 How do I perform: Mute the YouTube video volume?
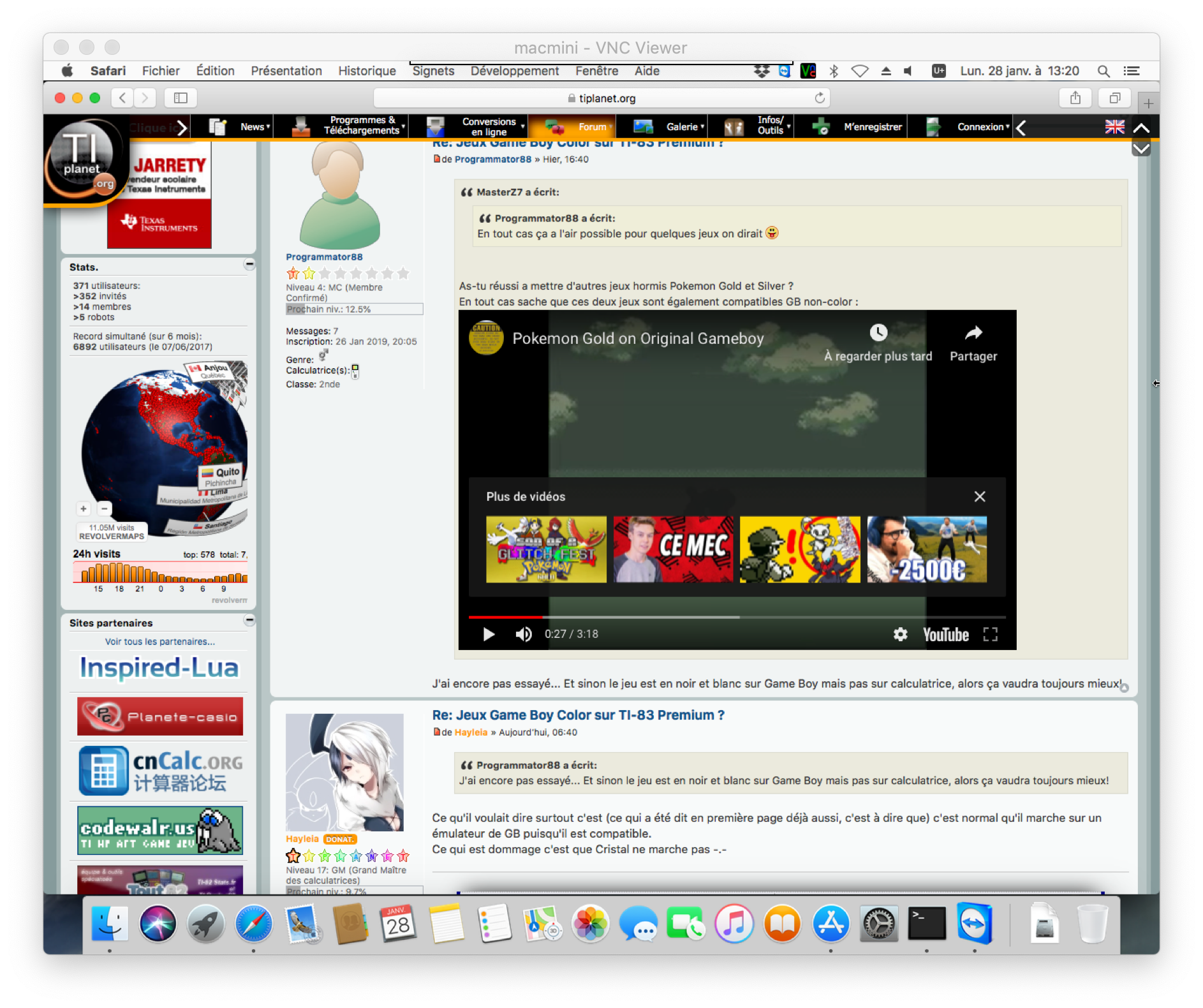[524, 634]
